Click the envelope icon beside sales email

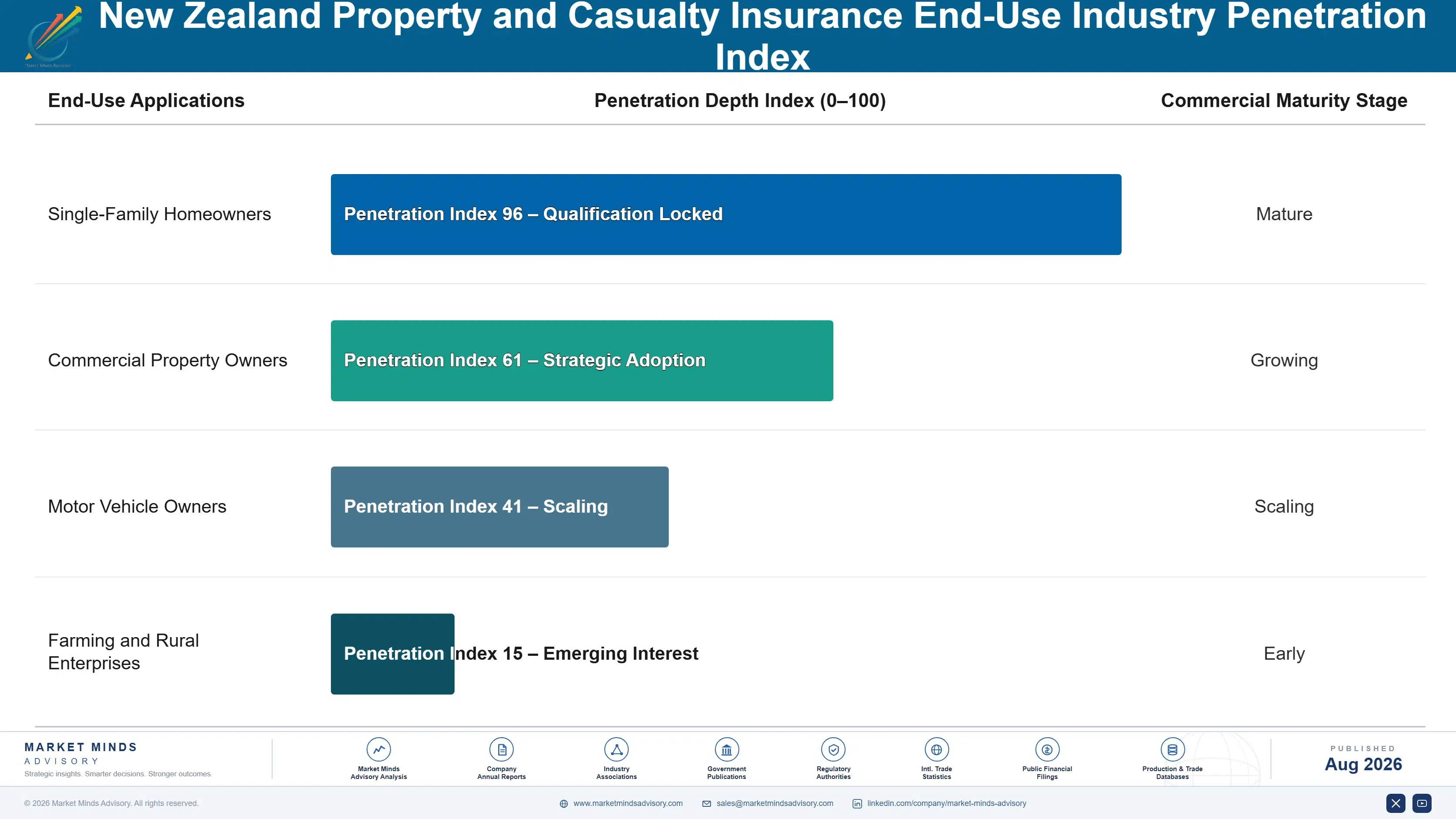(x=707, y=804)
